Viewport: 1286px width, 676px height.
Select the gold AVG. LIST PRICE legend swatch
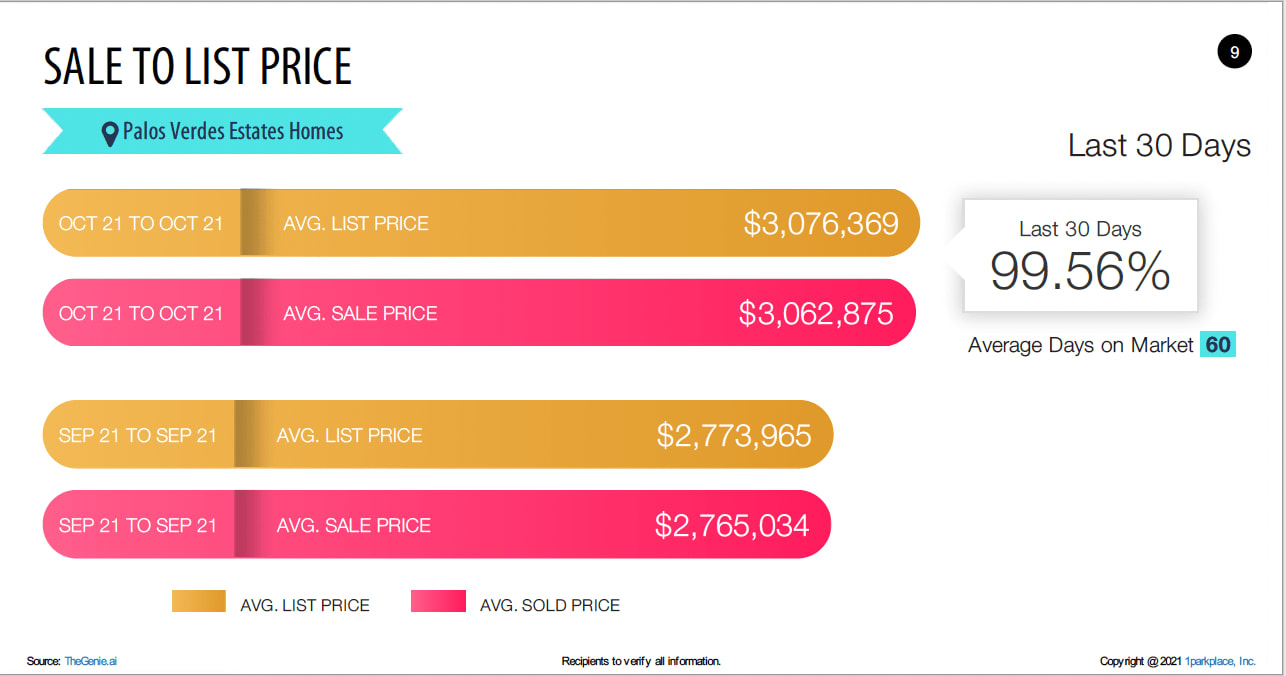point(199,601)
